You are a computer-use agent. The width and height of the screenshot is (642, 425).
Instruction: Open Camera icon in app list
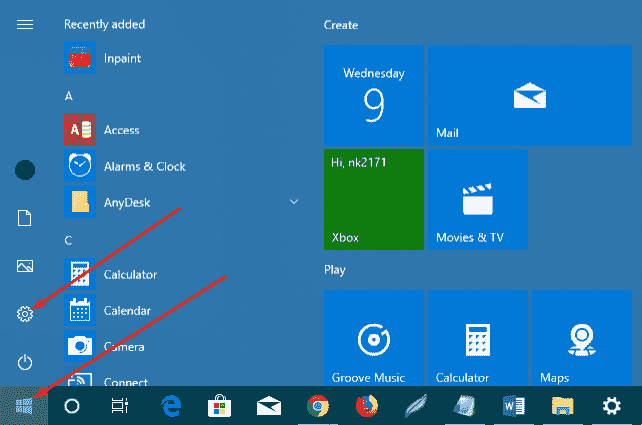(x=80, y=346)
